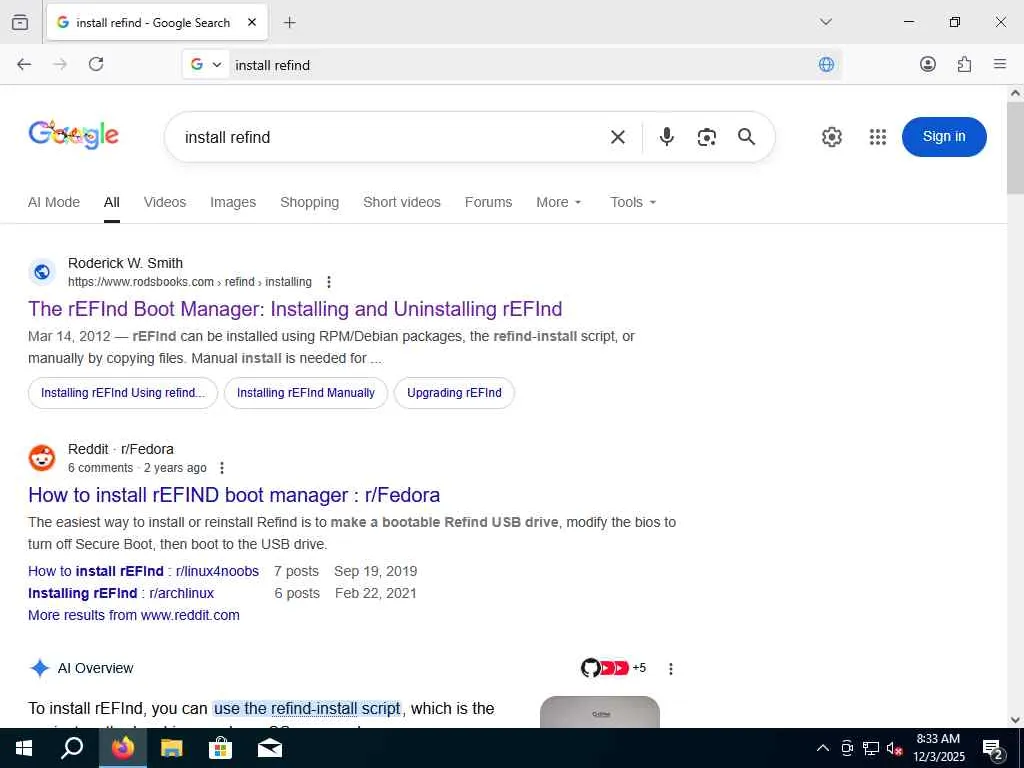1024x768 pixels.
Task: Go back with the browser back arrow
Action: click(24, 64)
